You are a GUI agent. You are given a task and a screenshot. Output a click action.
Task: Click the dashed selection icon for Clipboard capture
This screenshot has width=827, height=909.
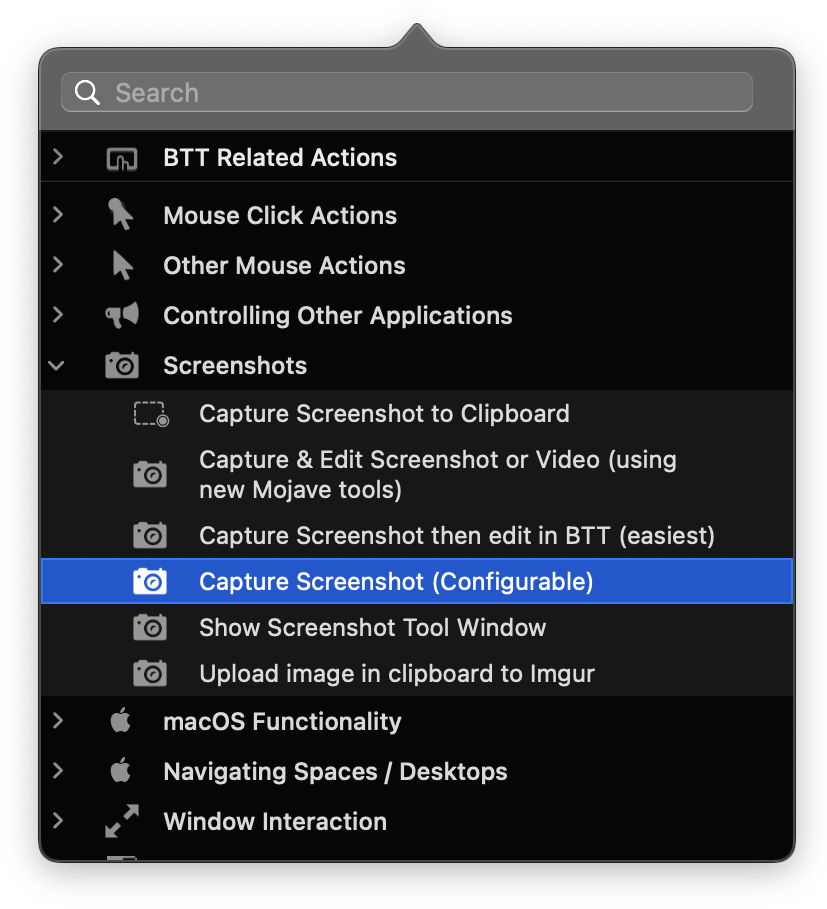pyautogui.click(x=150, y=414)
